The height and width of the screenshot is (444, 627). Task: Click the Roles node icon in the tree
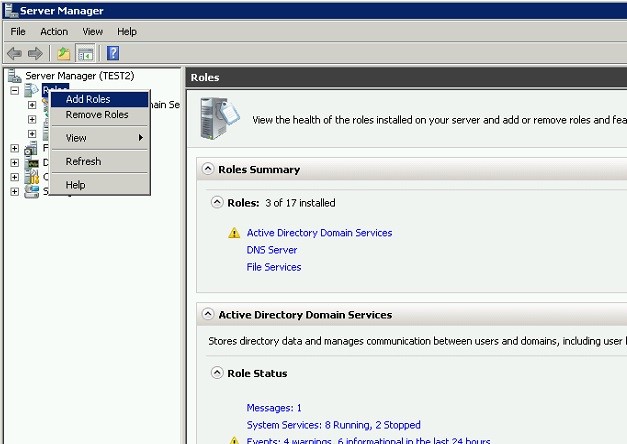31,90
